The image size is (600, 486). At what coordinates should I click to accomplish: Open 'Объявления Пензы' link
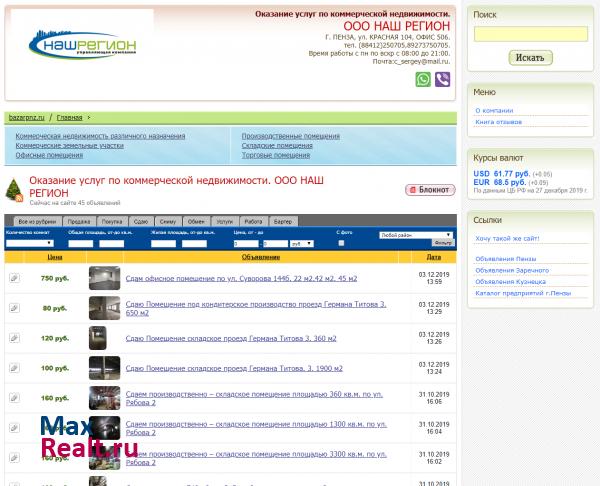point(505,259)
